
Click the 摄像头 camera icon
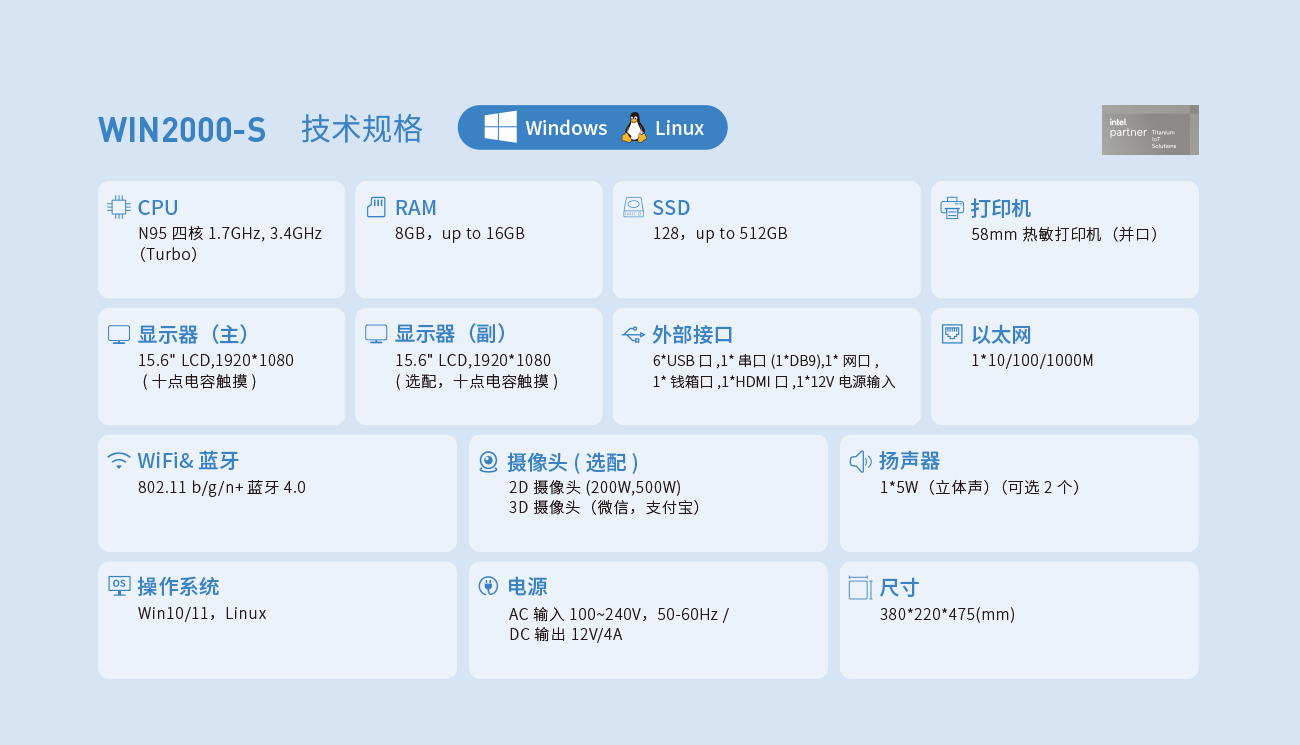(x=488, y=461)
